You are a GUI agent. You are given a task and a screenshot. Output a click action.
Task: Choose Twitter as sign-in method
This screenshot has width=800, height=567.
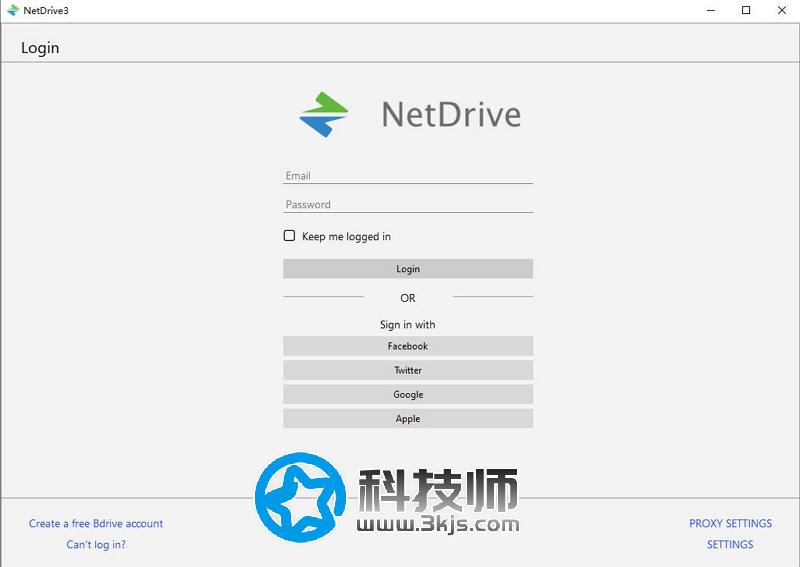(x=407, y=370)
